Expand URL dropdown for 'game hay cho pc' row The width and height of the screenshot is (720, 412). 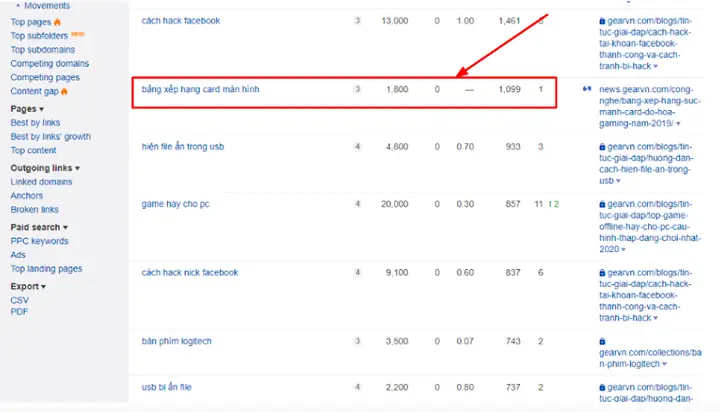tap(623, 250)
